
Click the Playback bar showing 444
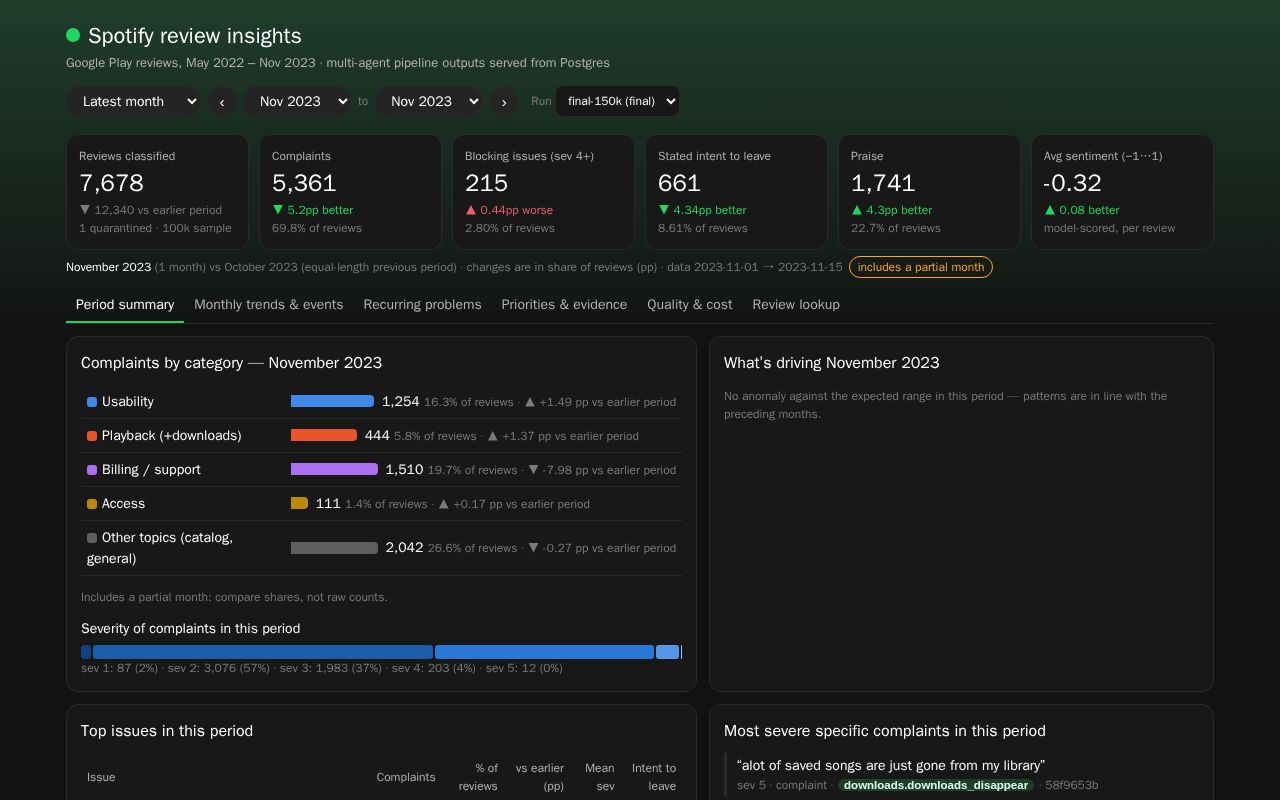[324, 435]
